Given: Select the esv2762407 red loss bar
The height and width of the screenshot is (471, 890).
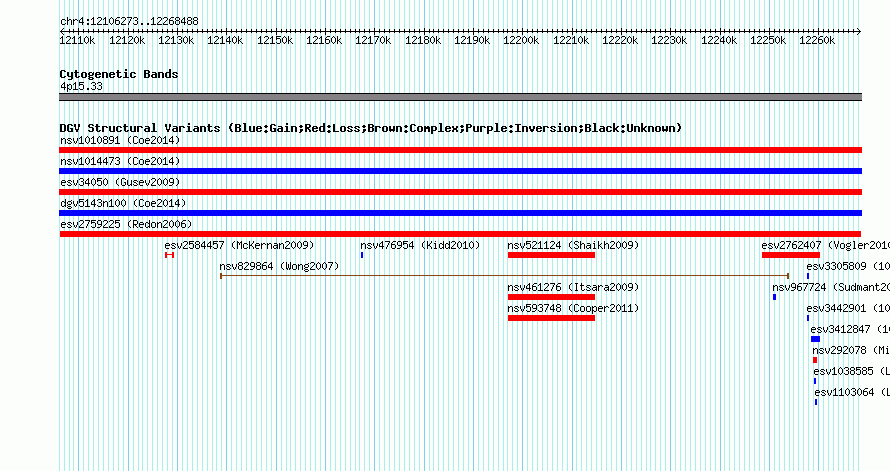Looking at the screenshot, I should pyautogui.click(x=791, y=255).
